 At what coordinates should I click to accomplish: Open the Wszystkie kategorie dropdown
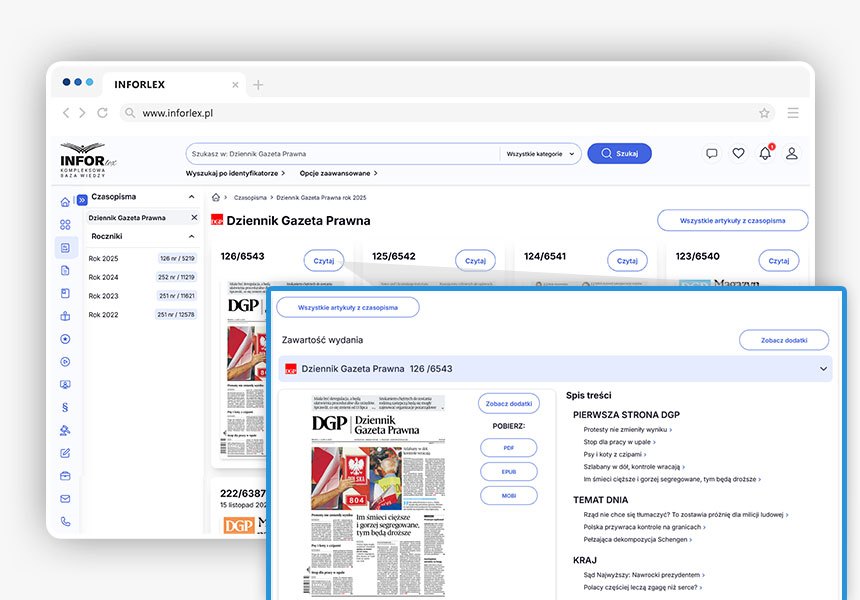[x=542, y=154]
